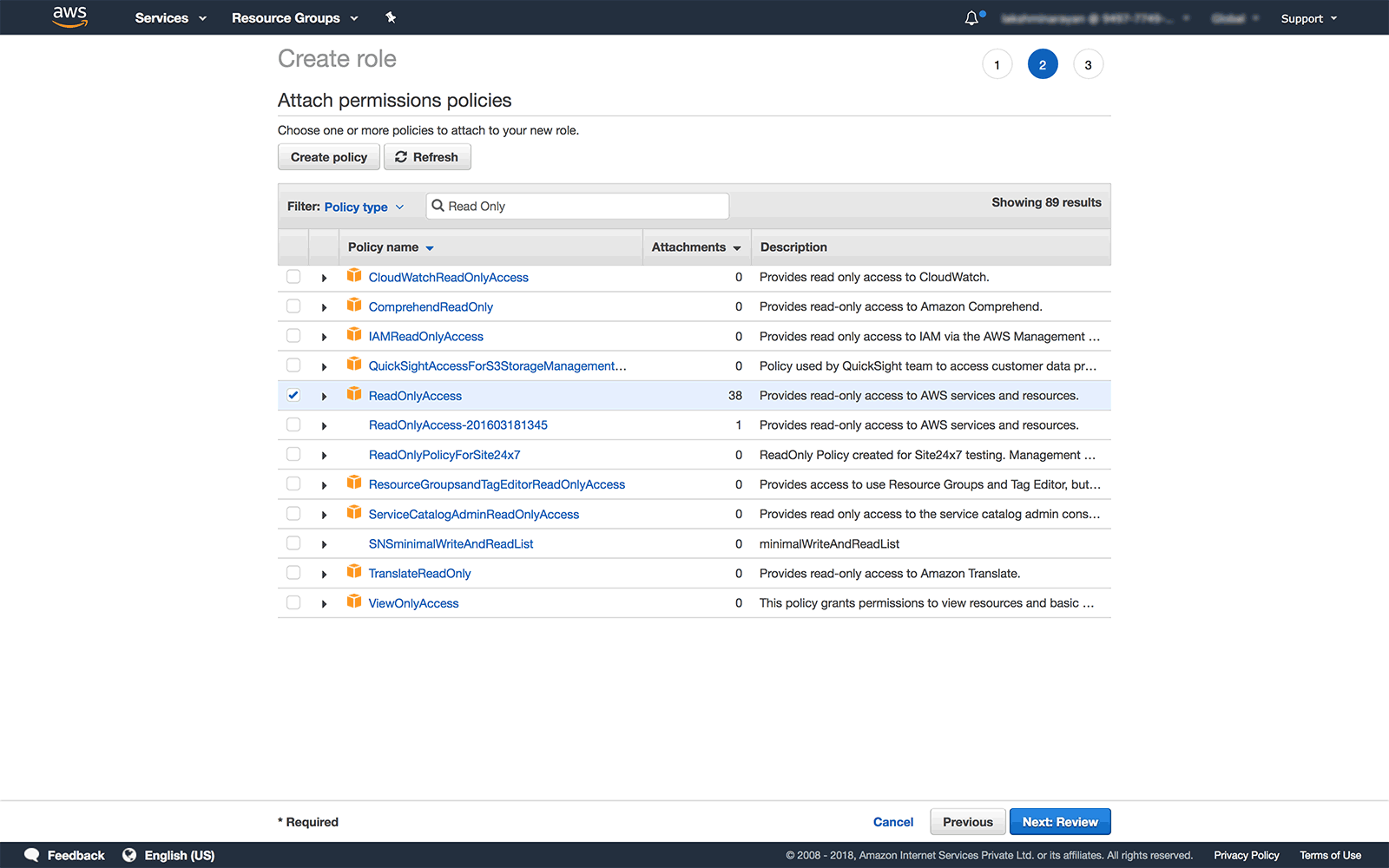Open the Services menu

[x=170, y=18]
